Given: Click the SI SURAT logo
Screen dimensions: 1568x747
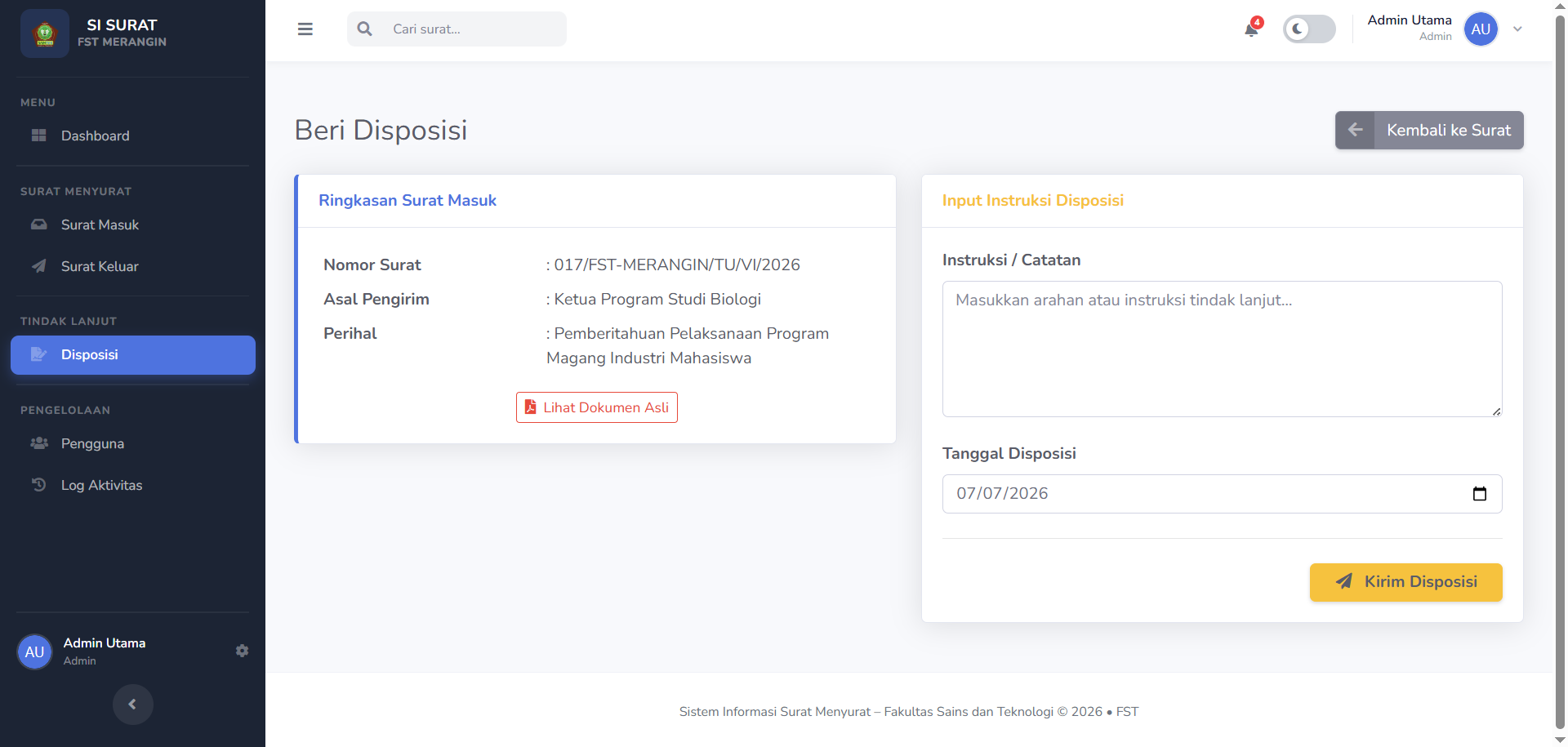Looking at the screenshot, I should pos(45,33).
